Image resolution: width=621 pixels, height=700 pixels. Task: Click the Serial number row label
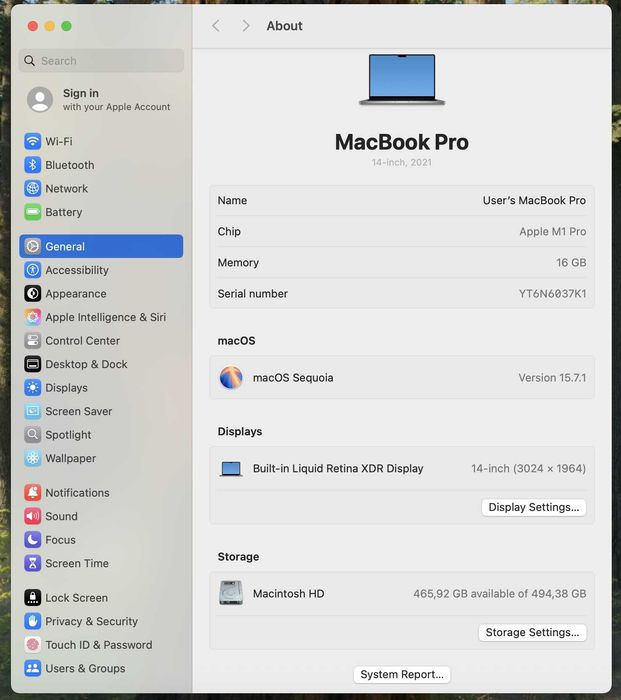253,294
